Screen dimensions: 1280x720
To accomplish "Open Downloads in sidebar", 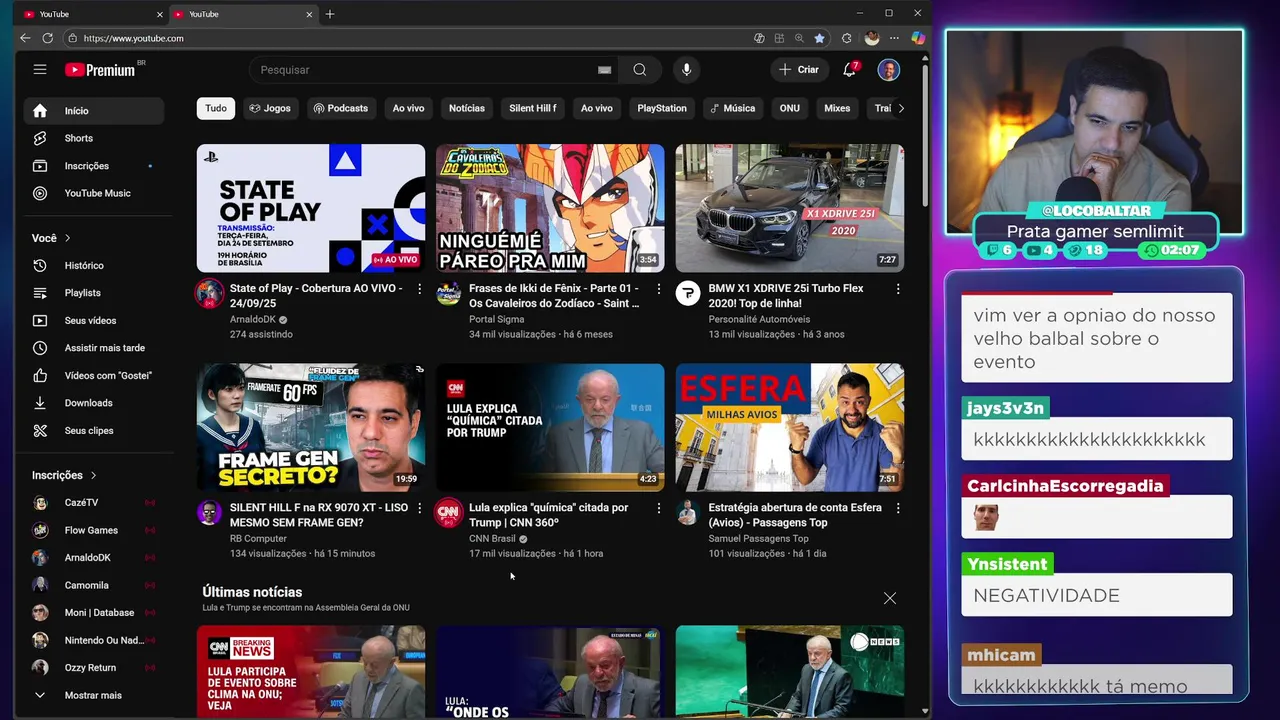I will click(x=94, y=403).
